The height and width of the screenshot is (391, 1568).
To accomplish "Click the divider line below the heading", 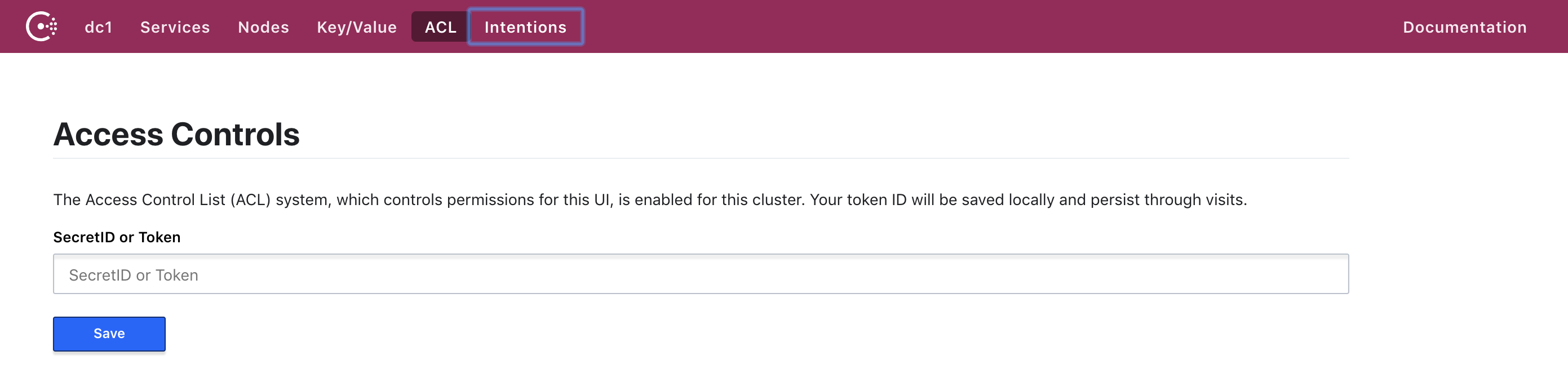I will tap(701, 159).
